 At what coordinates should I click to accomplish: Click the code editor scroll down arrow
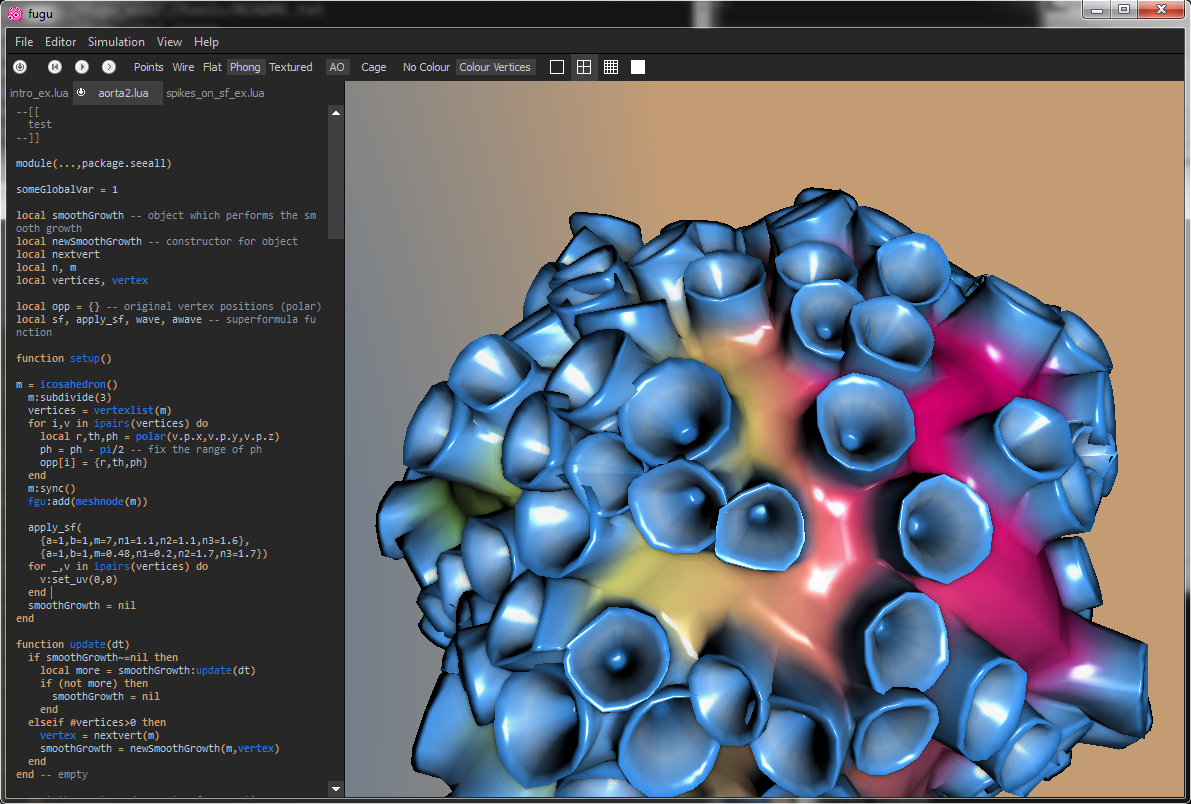(335, 788)
